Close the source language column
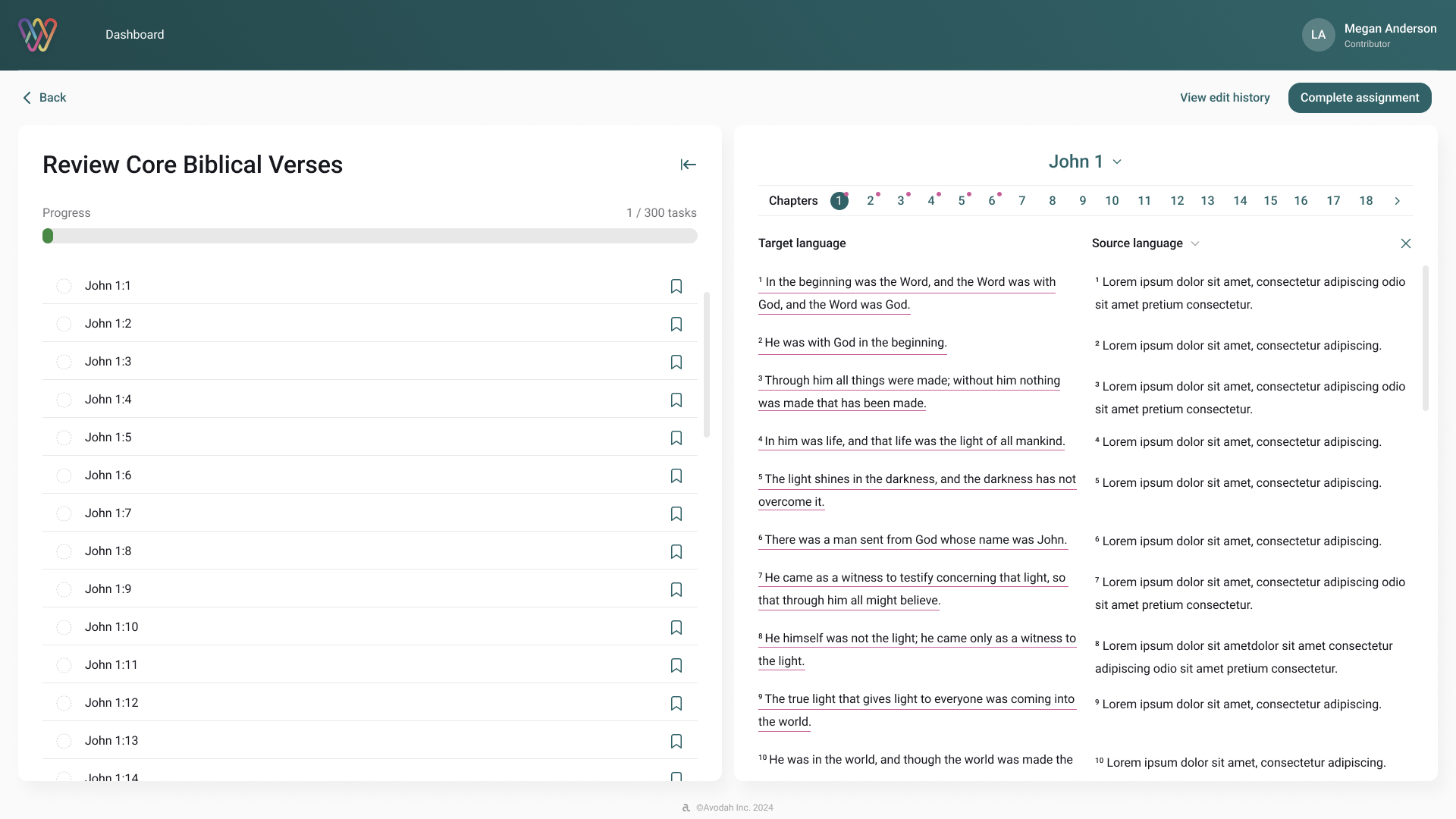 pyautogui.click(x=1406, y=243)
